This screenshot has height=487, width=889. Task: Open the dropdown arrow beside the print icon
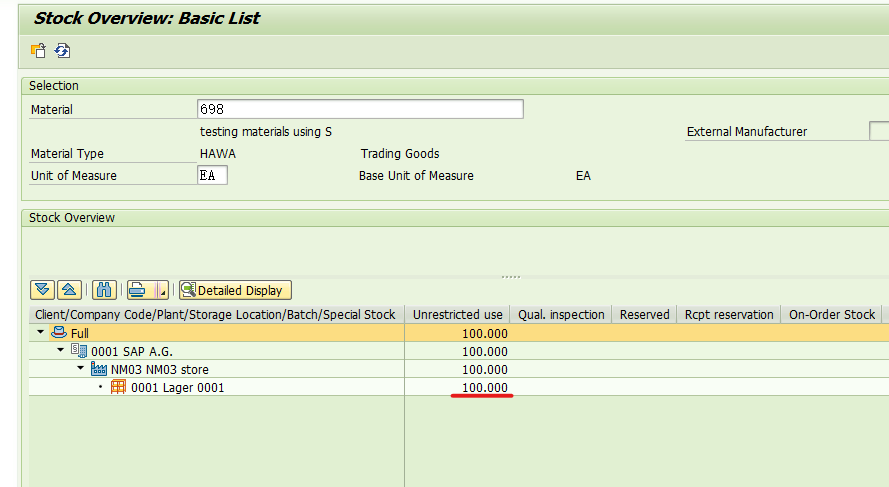pyautogui.click(x=163, y=291)
